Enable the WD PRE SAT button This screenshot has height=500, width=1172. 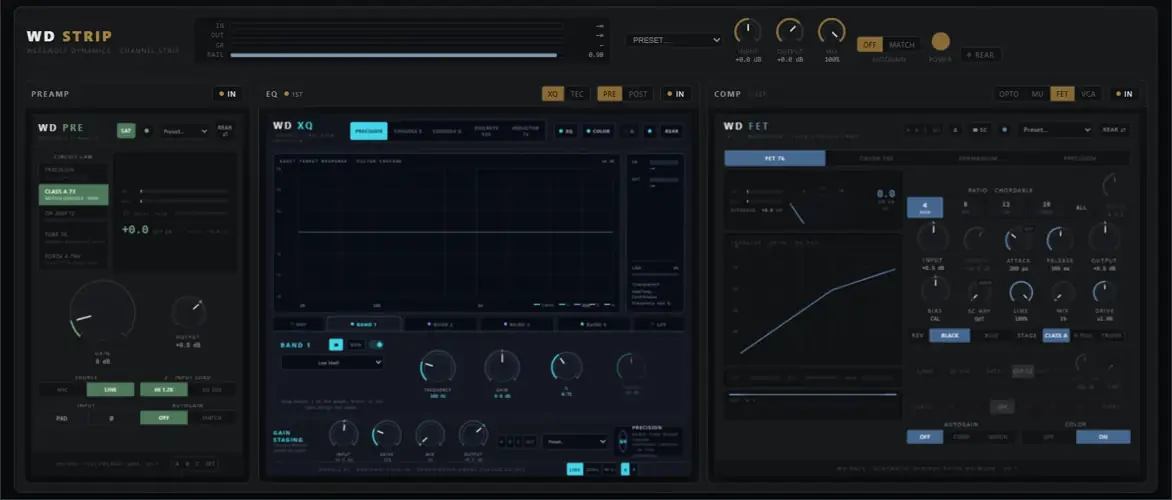click(126, 131)
